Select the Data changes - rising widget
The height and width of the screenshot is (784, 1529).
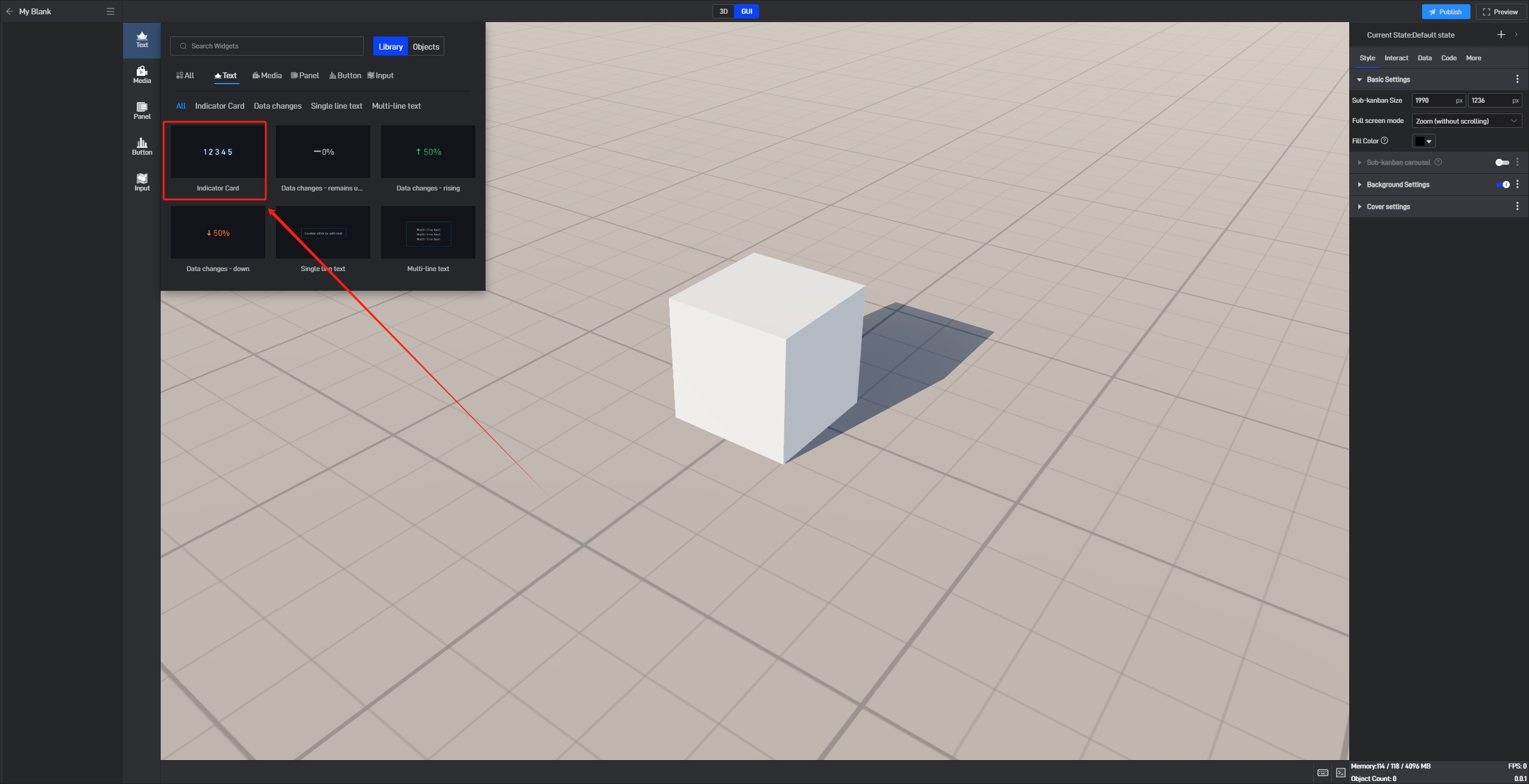(428, 152)
